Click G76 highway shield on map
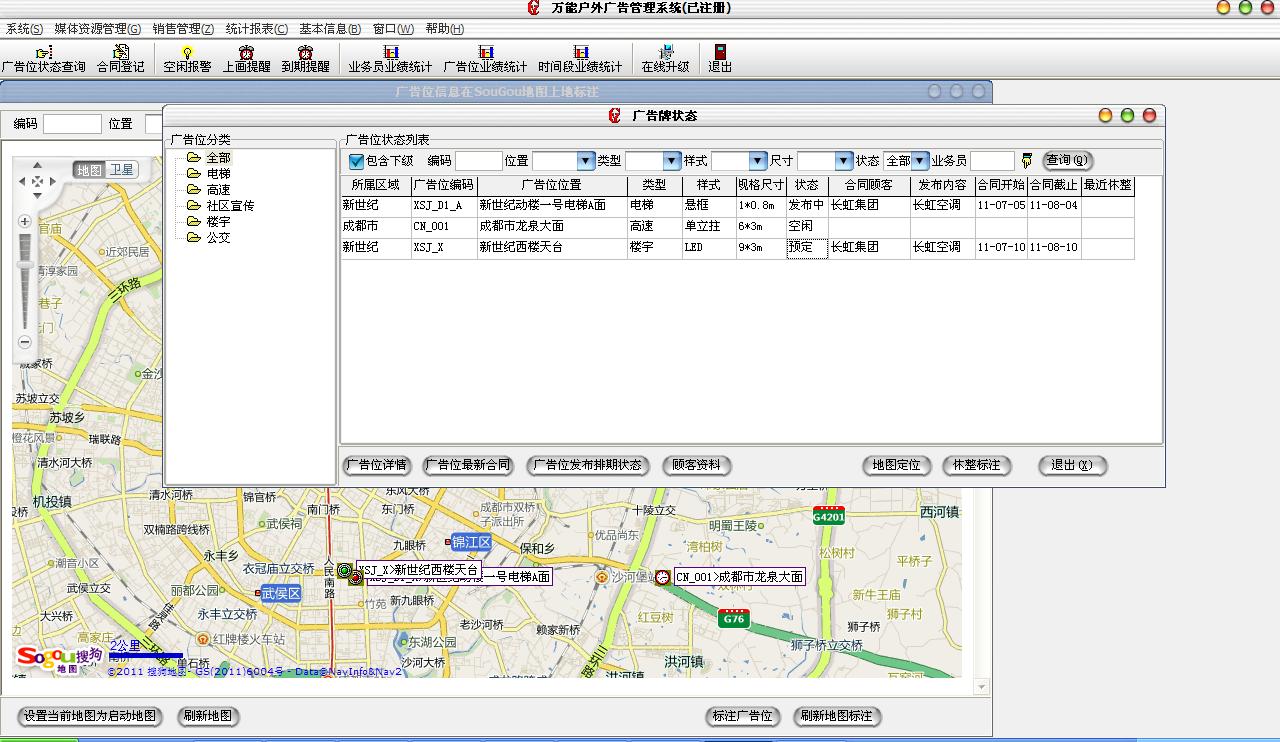Image resolution: width=1280 pixels, height=742 pixels. coord(734,618)
